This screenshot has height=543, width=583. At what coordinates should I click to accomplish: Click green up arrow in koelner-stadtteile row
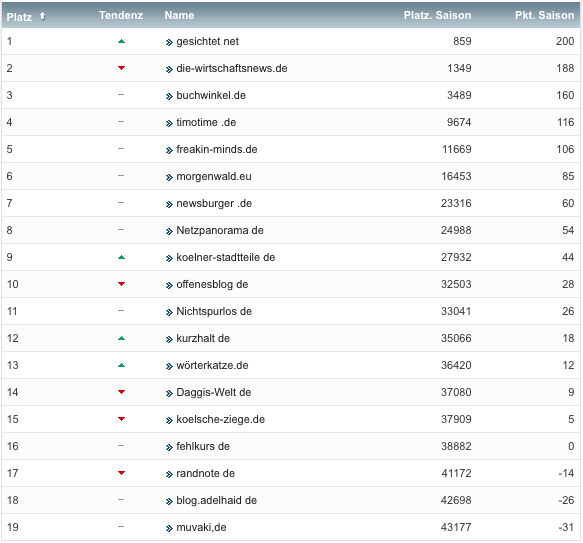coord(121,257)
